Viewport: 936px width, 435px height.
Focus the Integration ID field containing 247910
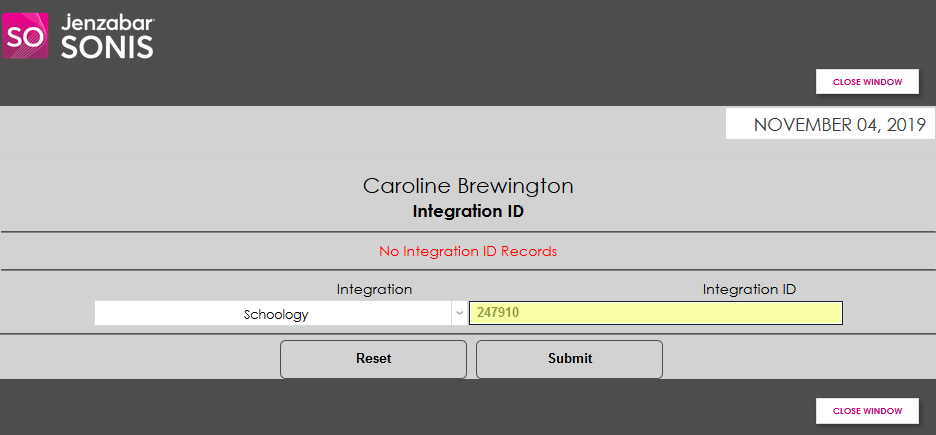pos(655,313)
